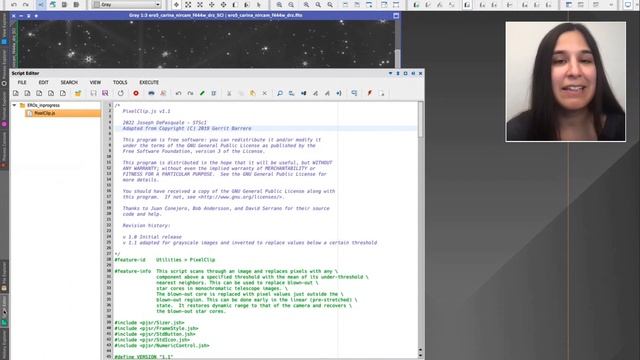Click the clipboard paste icon
Image resolution: width=640 pixels, height=360 pixels.
pos(253,93)
